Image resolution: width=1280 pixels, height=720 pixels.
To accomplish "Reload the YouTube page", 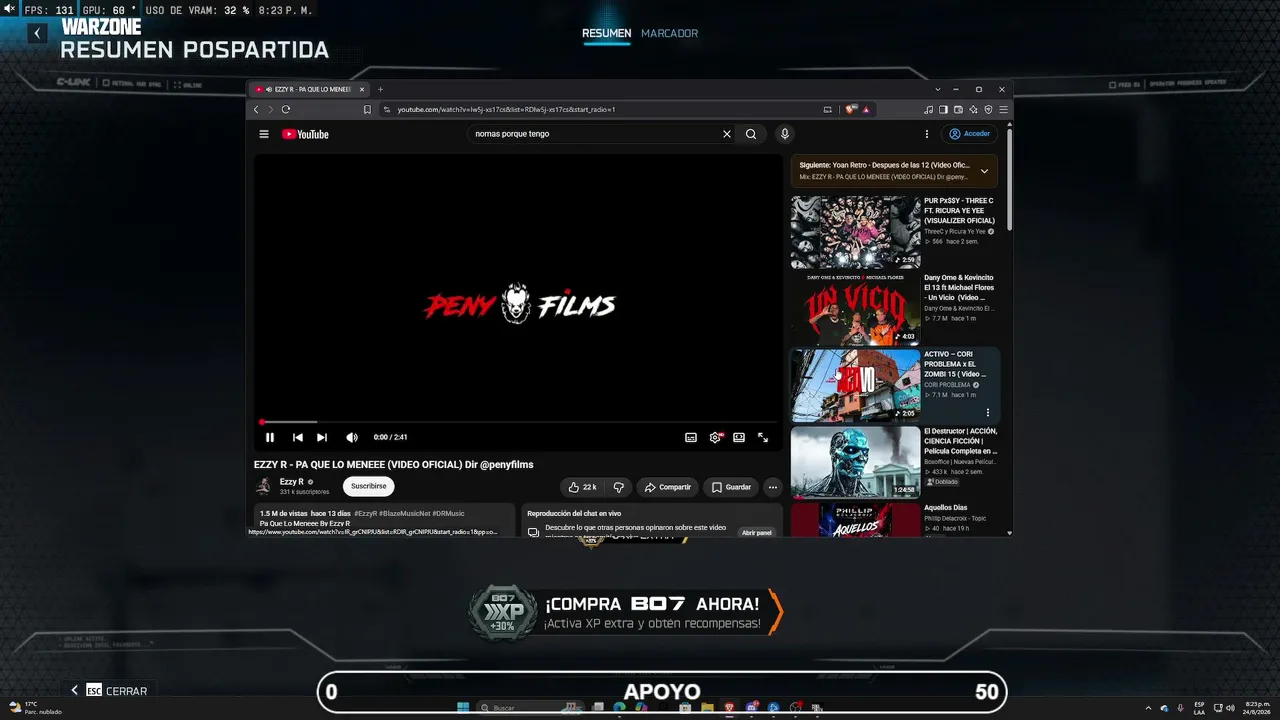I will [286, 109].
